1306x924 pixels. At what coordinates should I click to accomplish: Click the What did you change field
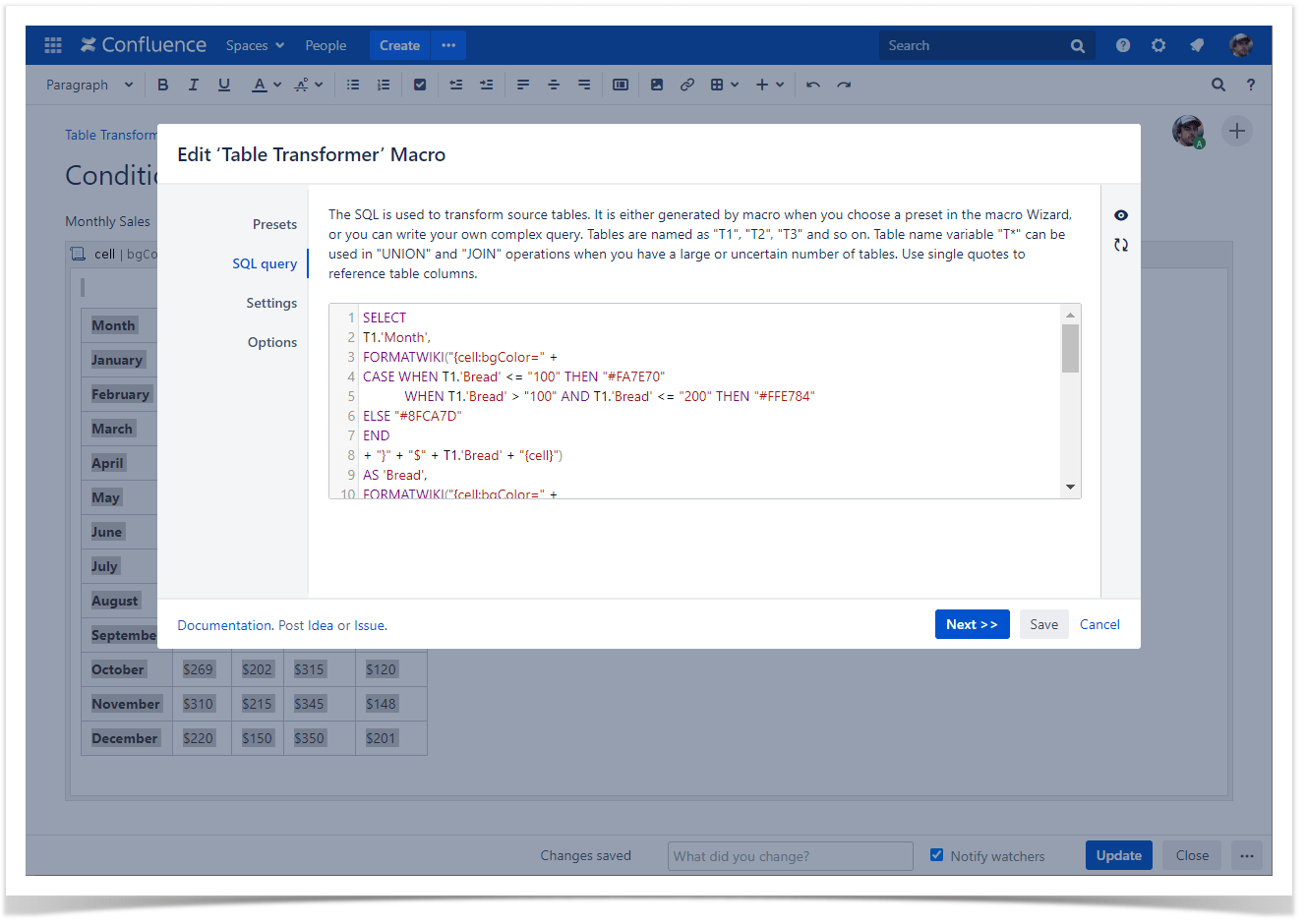pyautogui.click(x=790, y=855)
